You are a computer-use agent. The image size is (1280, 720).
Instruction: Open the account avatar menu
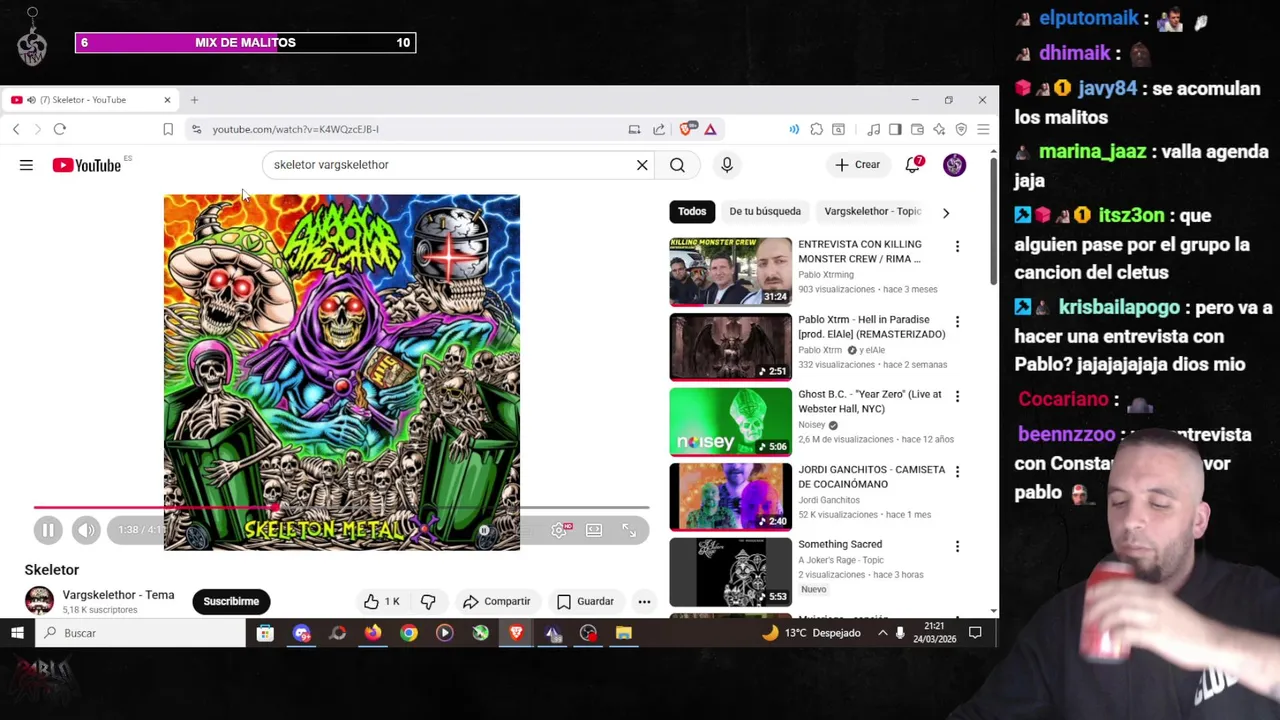coord(955,165)
